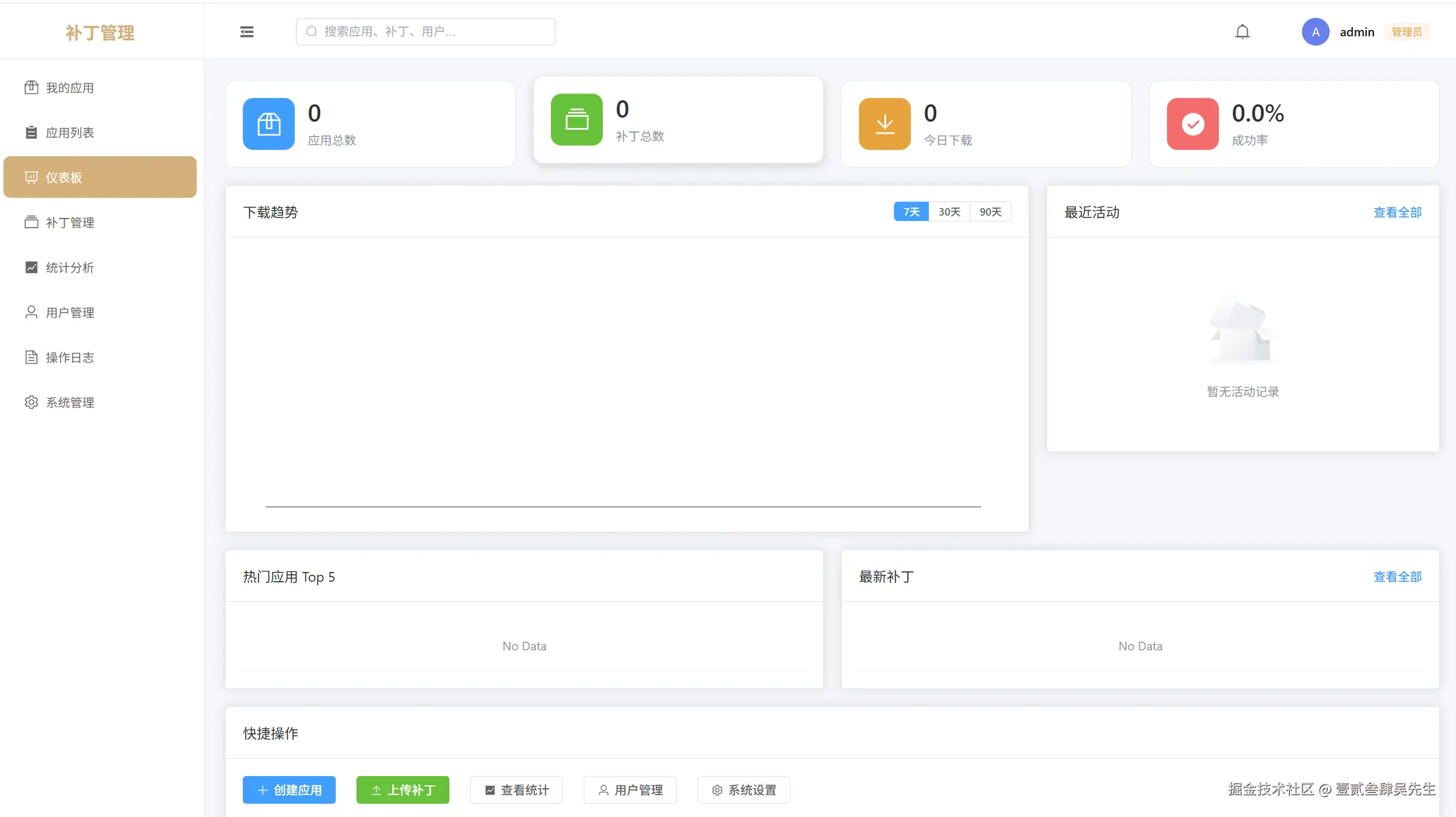This screenshot has height=817, width=1456.
Task: Click the admin avatar icon
Action: (1315, 31)
